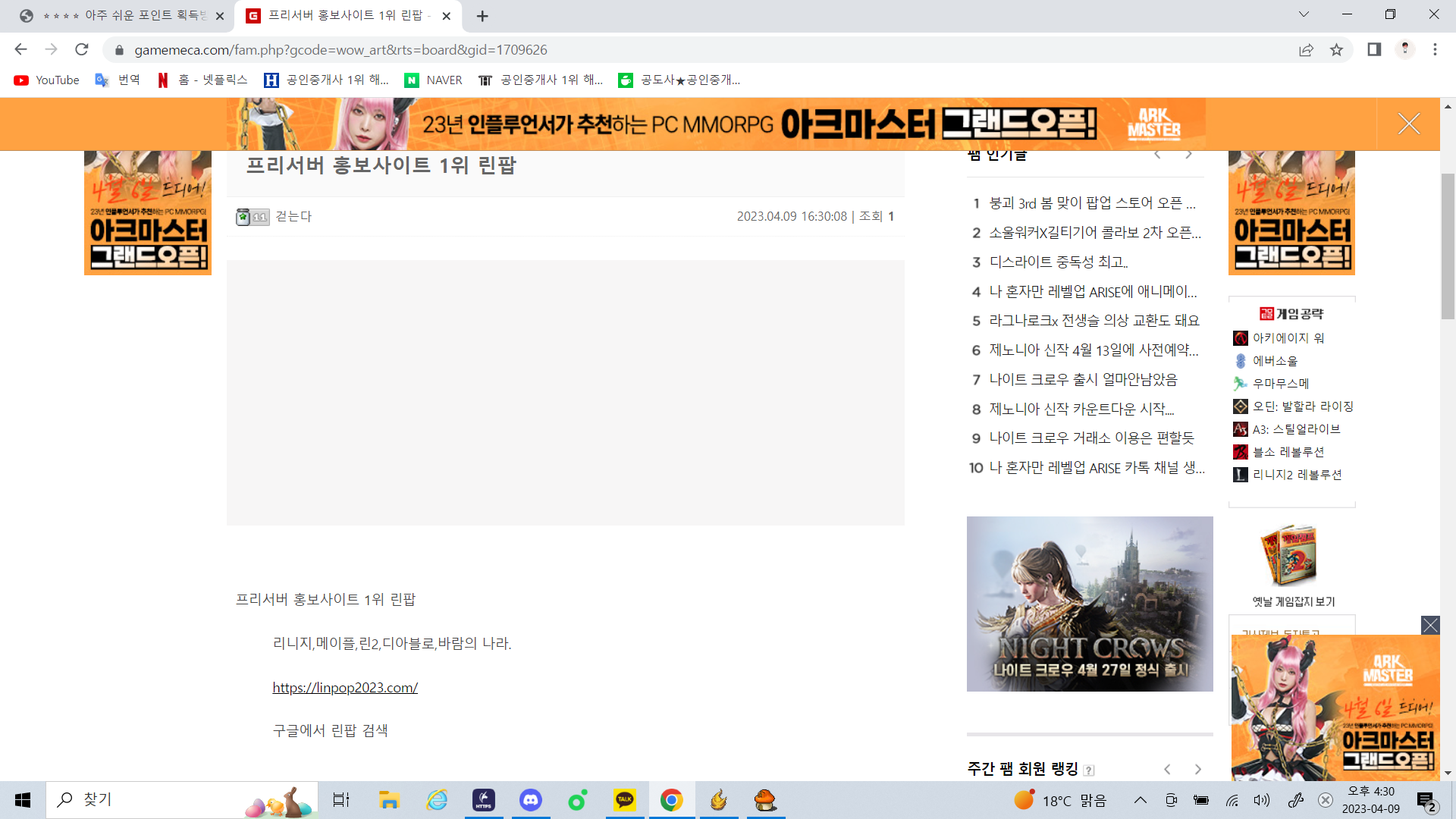Open popular post 디스라이트 중독성 최고
The height and width of the screenshot is (819, 1456).
[1059, 262]
